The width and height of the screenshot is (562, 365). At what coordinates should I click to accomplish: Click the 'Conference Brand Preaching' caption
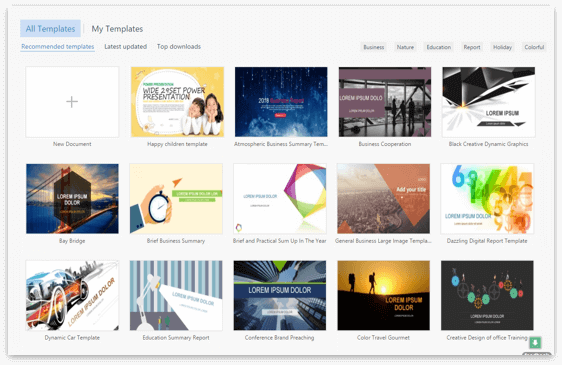tap(279, 338)
